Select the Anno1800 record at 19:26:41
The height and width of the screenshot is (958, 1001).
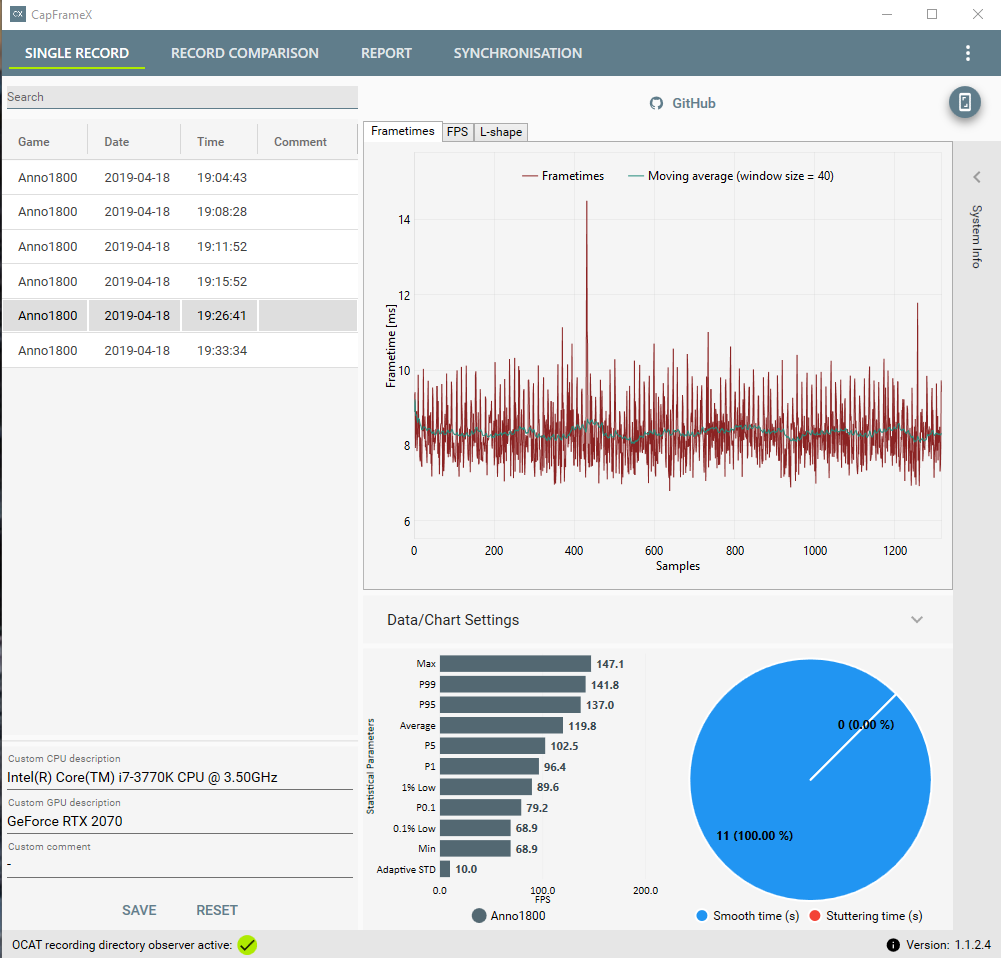[x=179, y=315]
